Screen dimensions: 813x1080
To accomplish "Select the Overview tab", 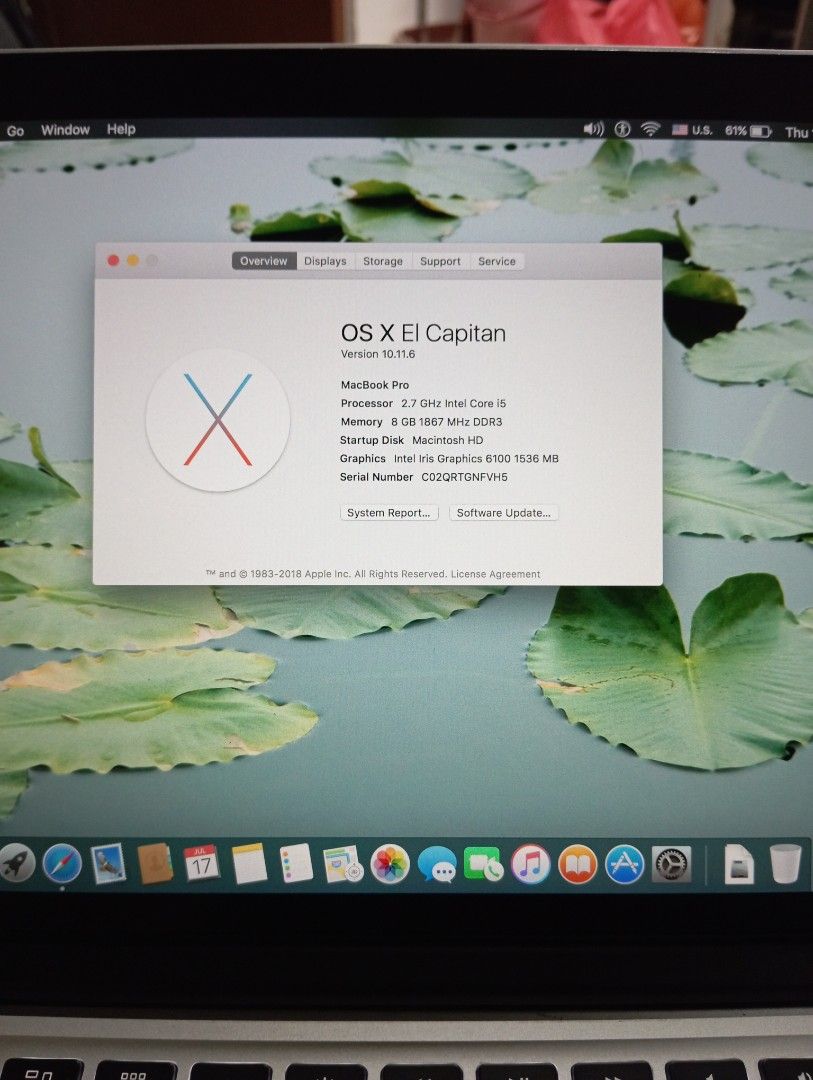I will click(x=264, y=261).
